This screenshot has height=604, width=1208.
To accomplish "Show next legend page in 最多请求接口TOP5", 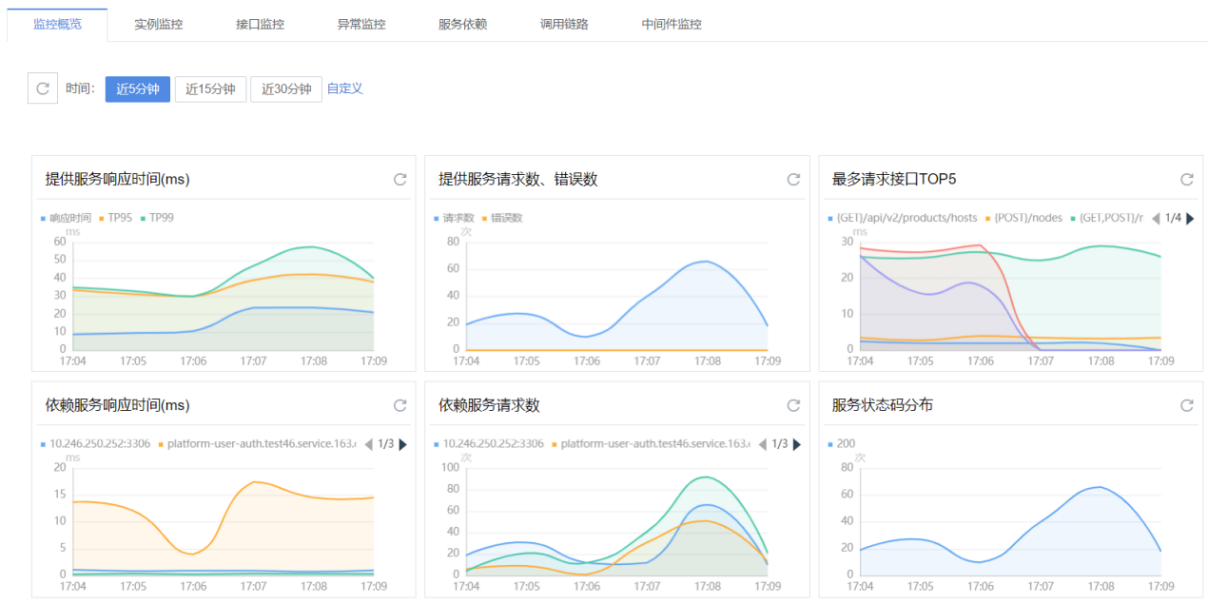I will tap(1190, 218).
